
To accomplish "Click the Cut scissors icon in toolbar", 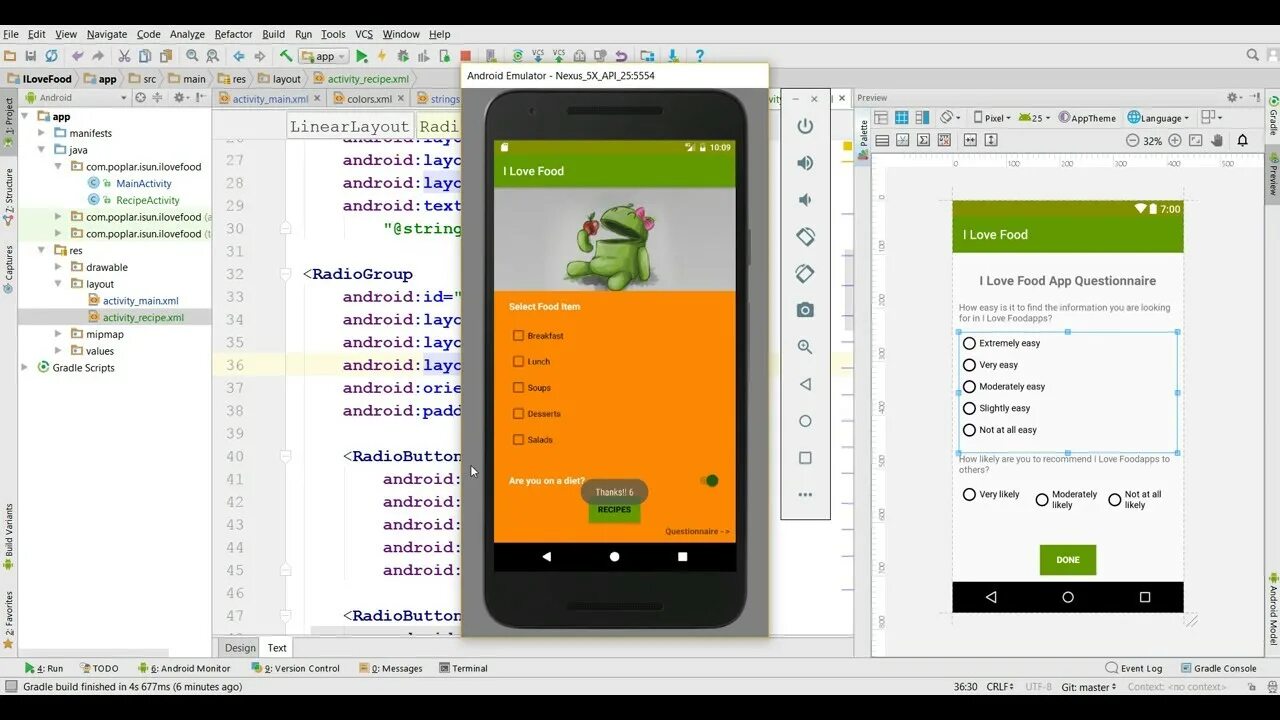I will pos(124,56).
